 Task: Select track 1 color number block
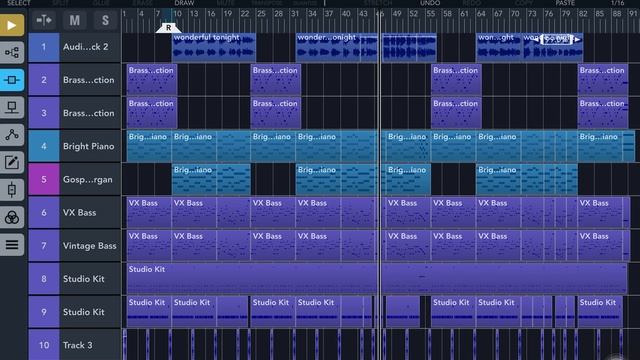(x=44, y=47)
